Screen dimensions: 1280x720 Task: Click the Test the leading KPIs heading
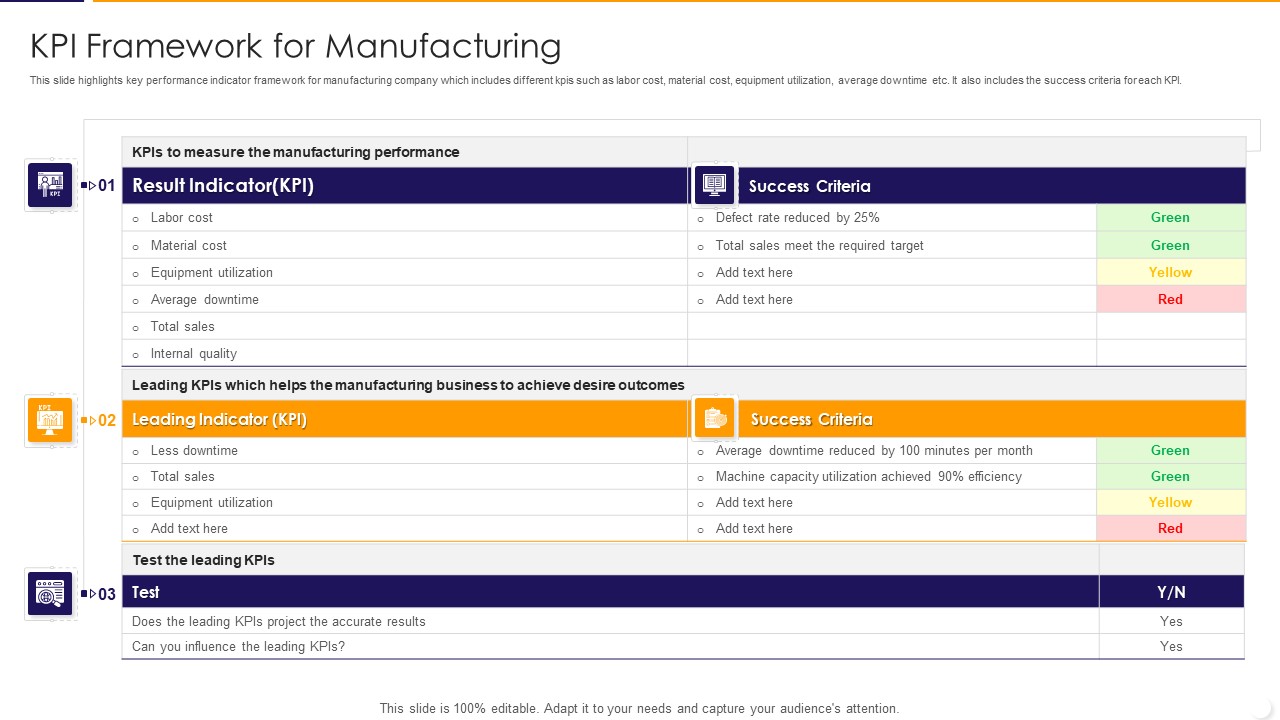click(x=203, y=560)
